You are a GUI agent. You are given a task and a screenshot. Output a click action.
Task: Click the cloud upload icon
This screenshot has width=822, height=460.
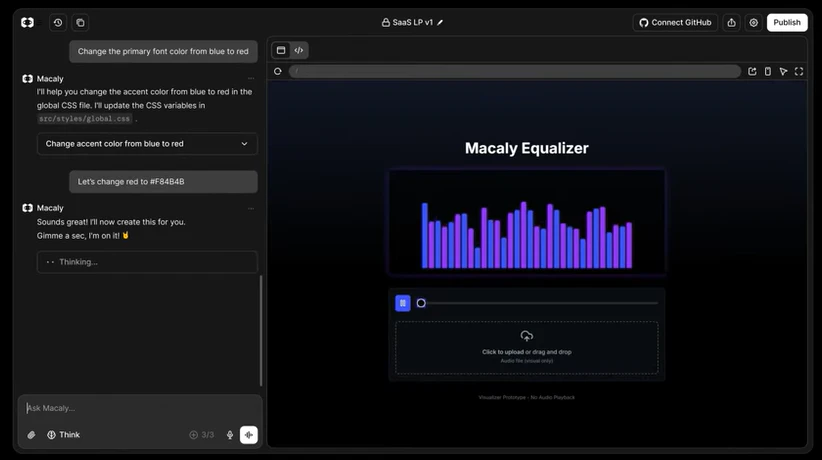click(527, 336)
